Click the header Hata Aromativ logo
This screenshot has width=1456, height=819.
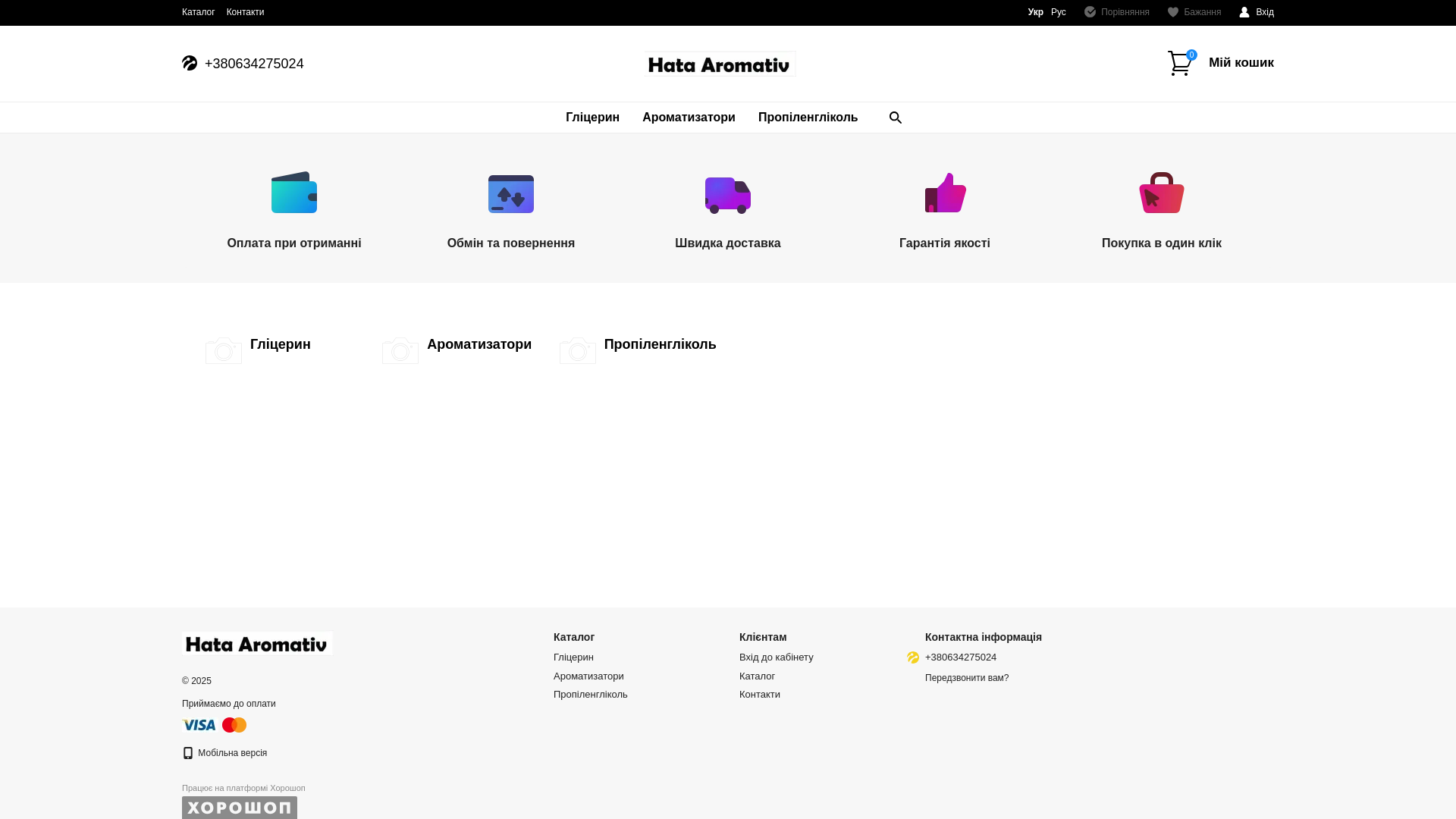(x=720, y=64)
